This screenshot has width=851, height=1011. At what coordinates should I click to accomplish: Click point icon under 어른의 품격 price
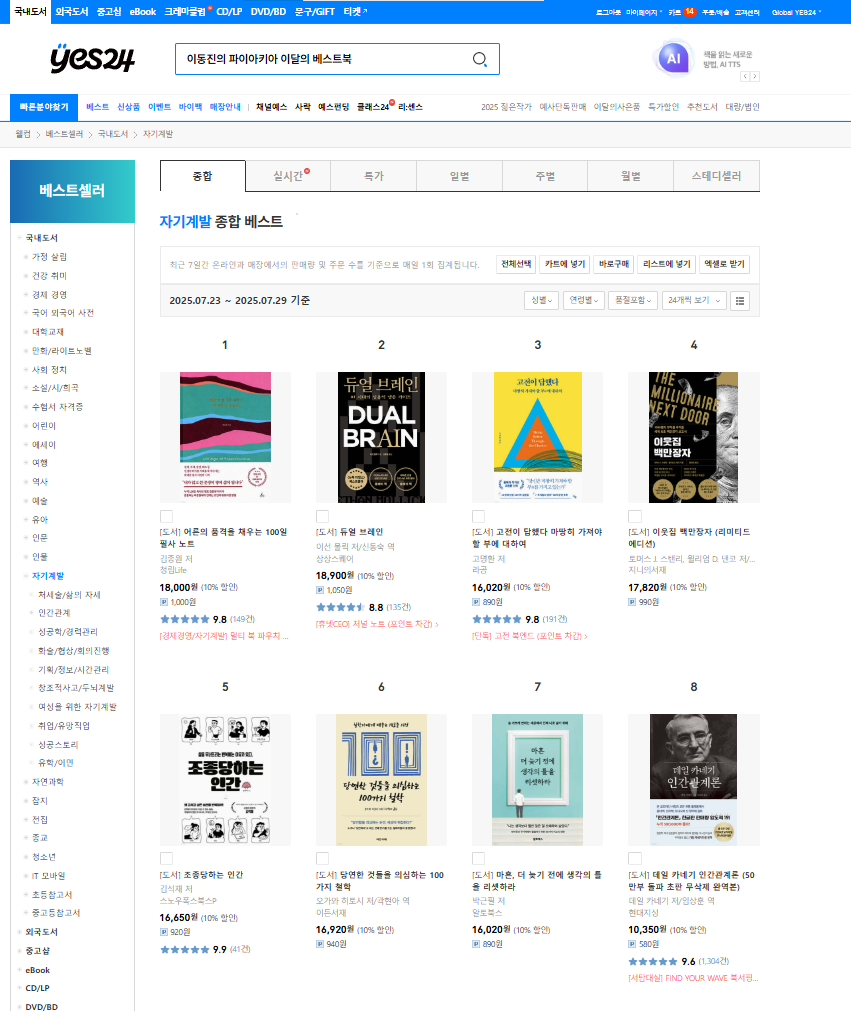tap(164, 602)
